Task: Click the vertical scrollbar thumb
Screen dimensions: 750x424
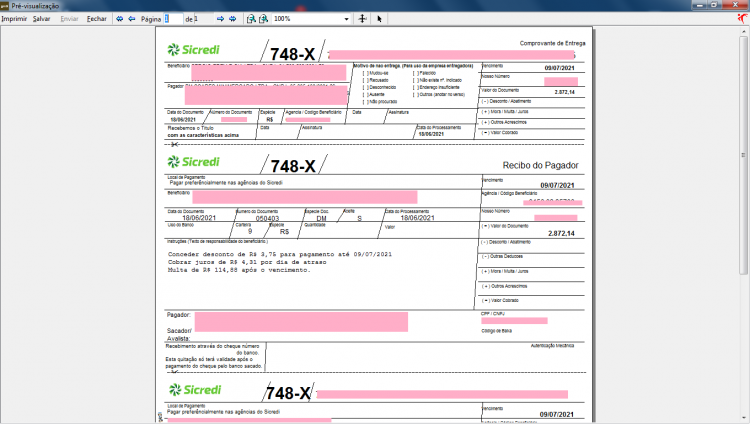Action: [x=744, y=155]
